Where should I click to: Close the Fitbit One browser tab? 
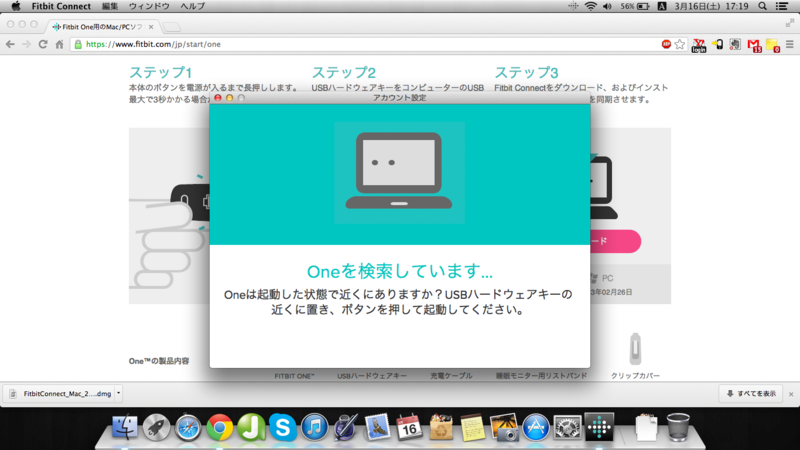pos(151,27)
